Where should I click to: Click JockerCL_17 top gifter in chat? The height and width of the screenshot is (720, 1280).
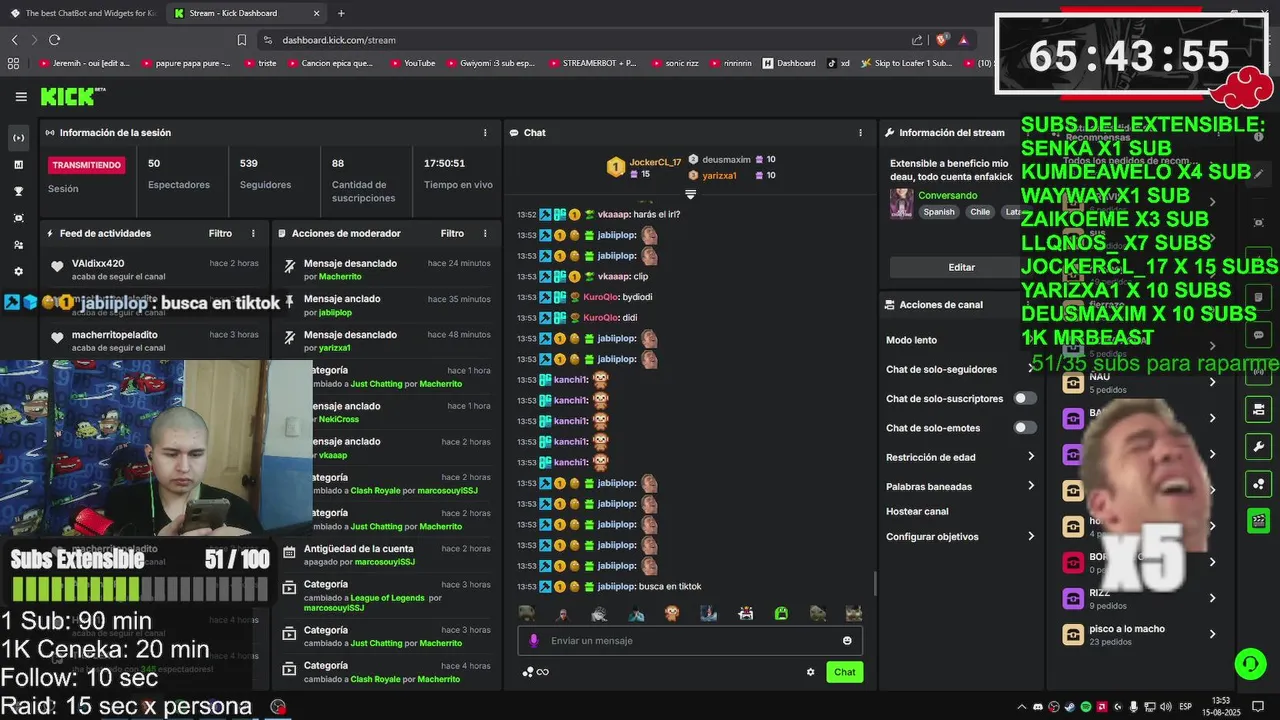tap(654, 162)
